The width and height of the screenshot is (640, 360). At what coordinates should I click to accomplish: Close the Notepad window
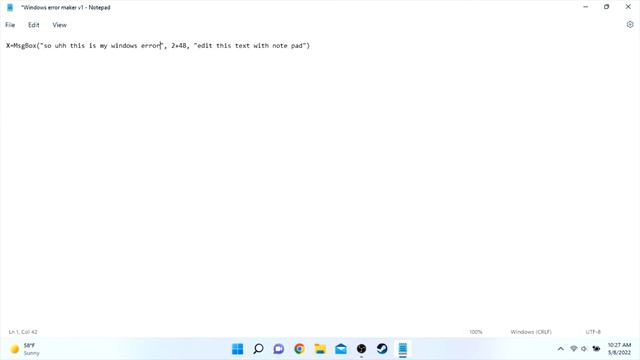pos(628,7)
